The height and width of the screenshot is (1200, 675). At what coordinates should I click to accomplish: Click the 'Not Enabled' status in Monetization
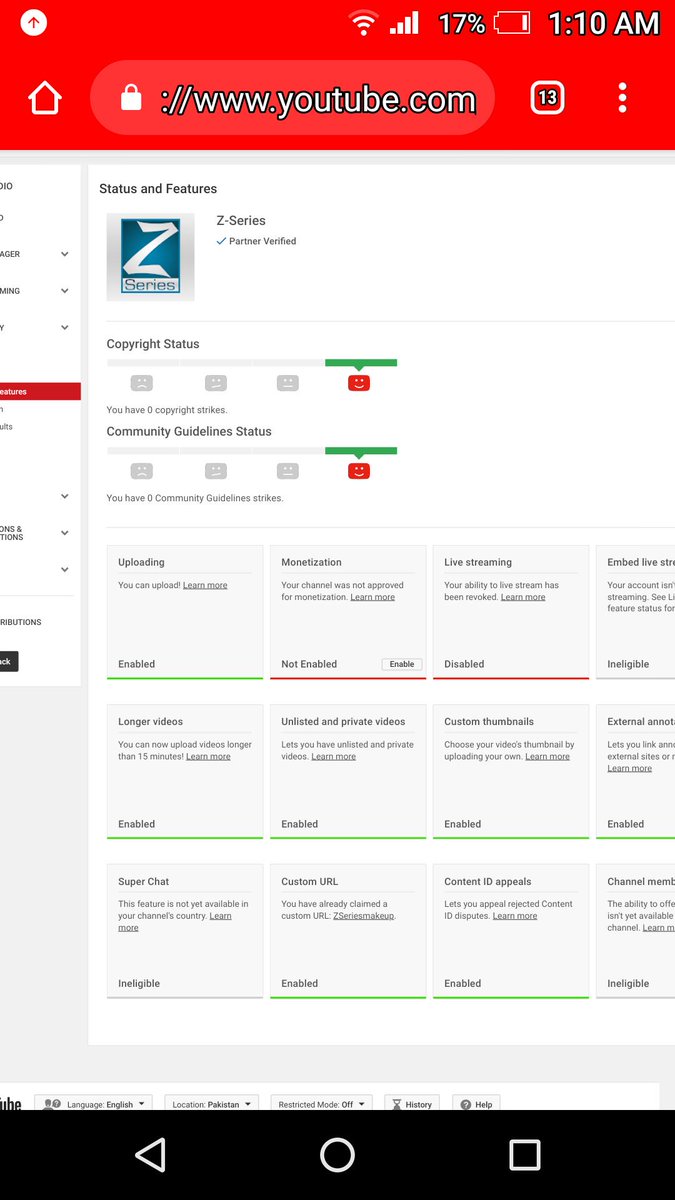pos(309,664)
